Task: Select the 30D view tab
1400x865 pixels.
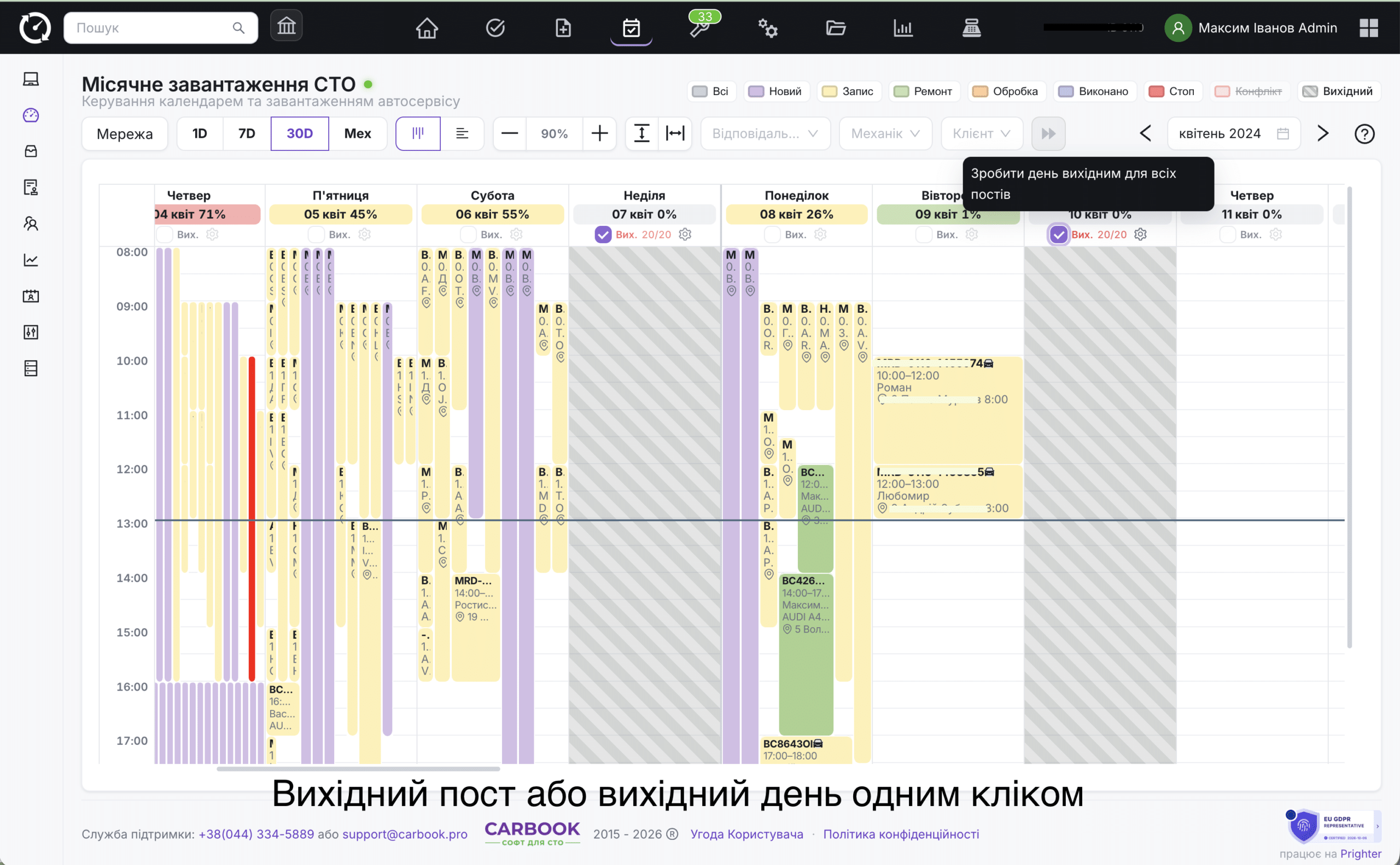Action: [300, 133]
